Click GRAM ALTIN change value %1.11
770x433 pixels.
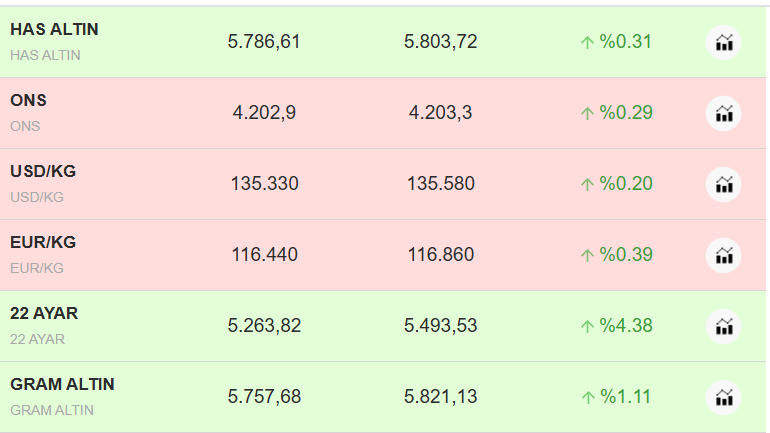click(x=625, y=397)
